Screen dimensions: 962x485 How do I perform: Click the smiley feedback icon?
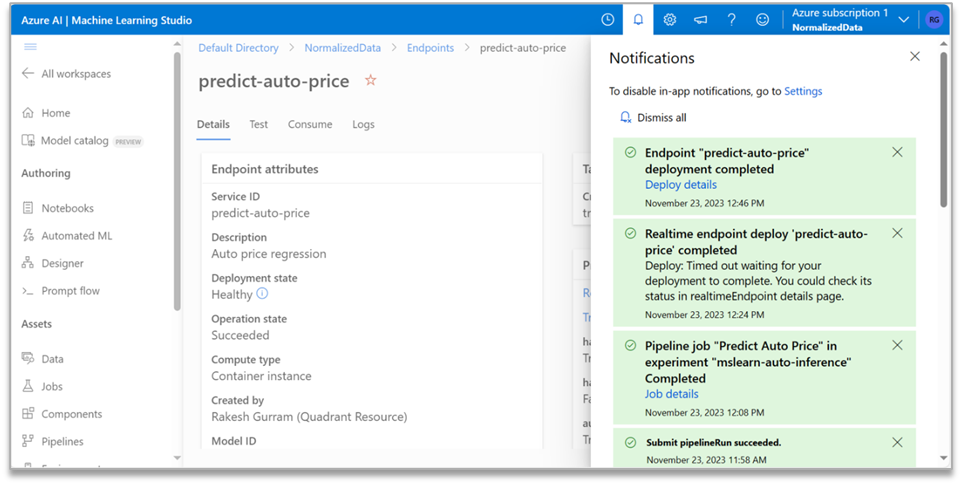pos(762,20)
